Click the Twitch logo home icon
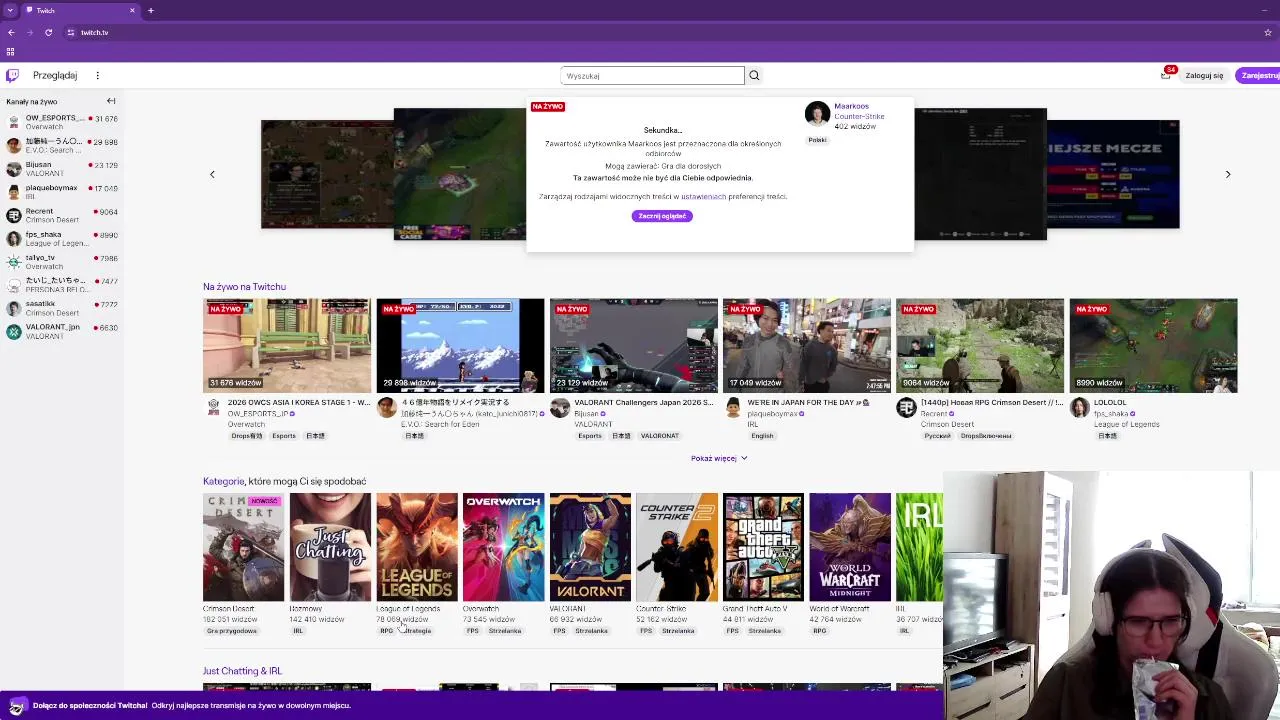1280x720 pixels. point(12,75)
